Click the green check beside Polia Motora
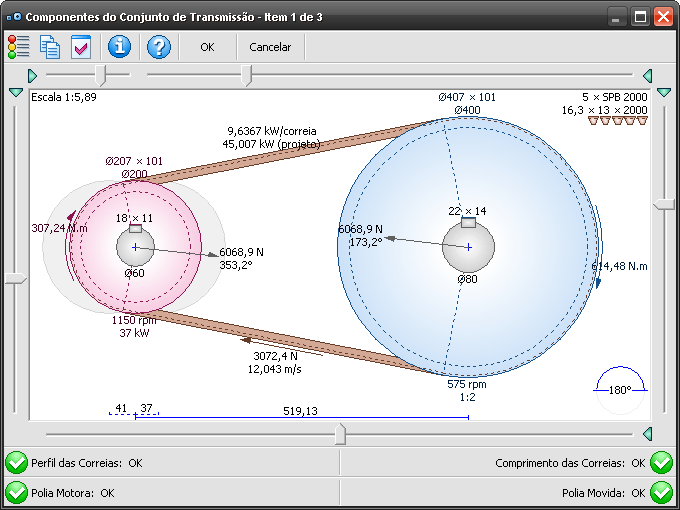The image size is (680, 510). coord(16,493)
